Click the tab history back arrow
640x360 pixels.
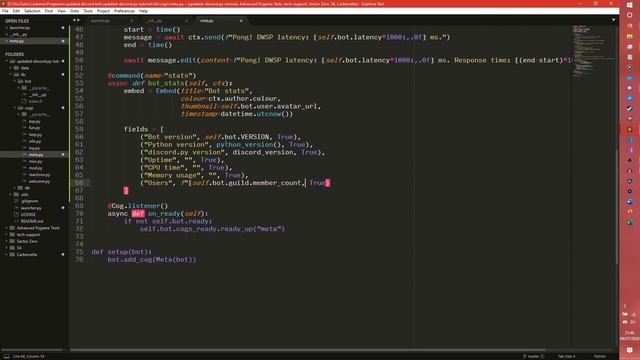click(x=74, y=20)
